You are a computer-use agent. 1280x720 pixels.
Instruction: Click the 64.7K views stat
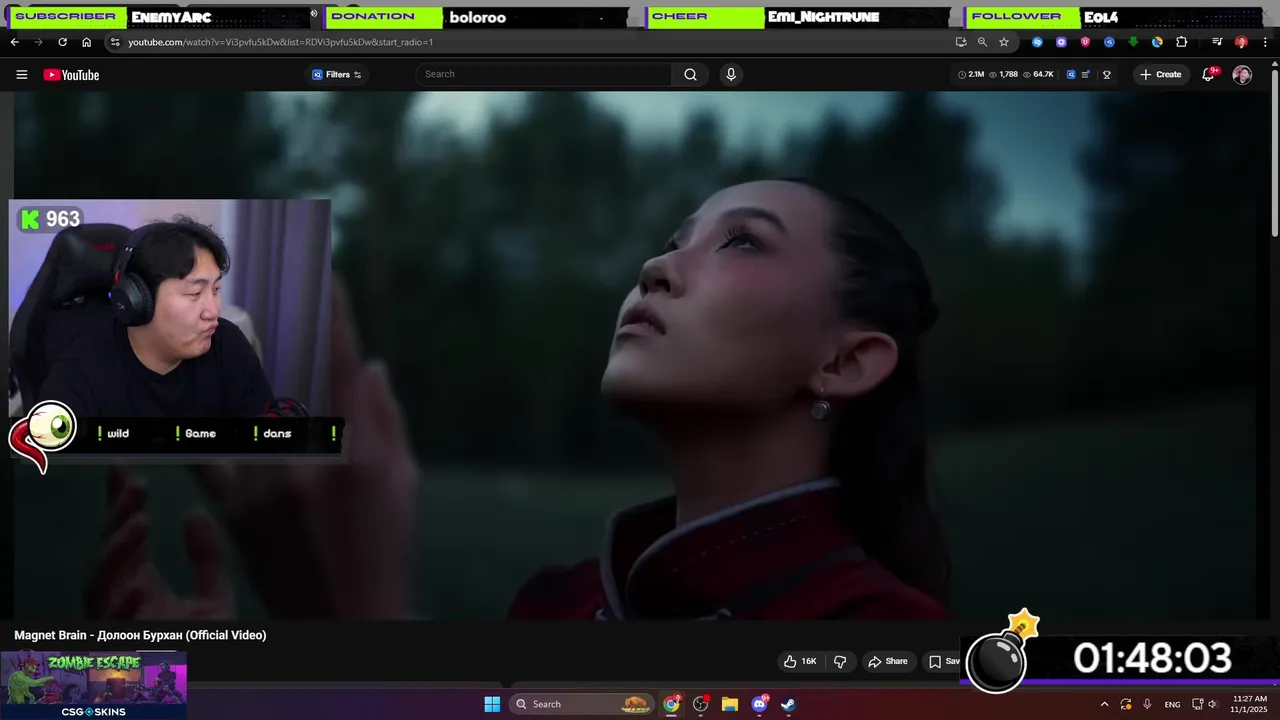[x=1038, y=75]
